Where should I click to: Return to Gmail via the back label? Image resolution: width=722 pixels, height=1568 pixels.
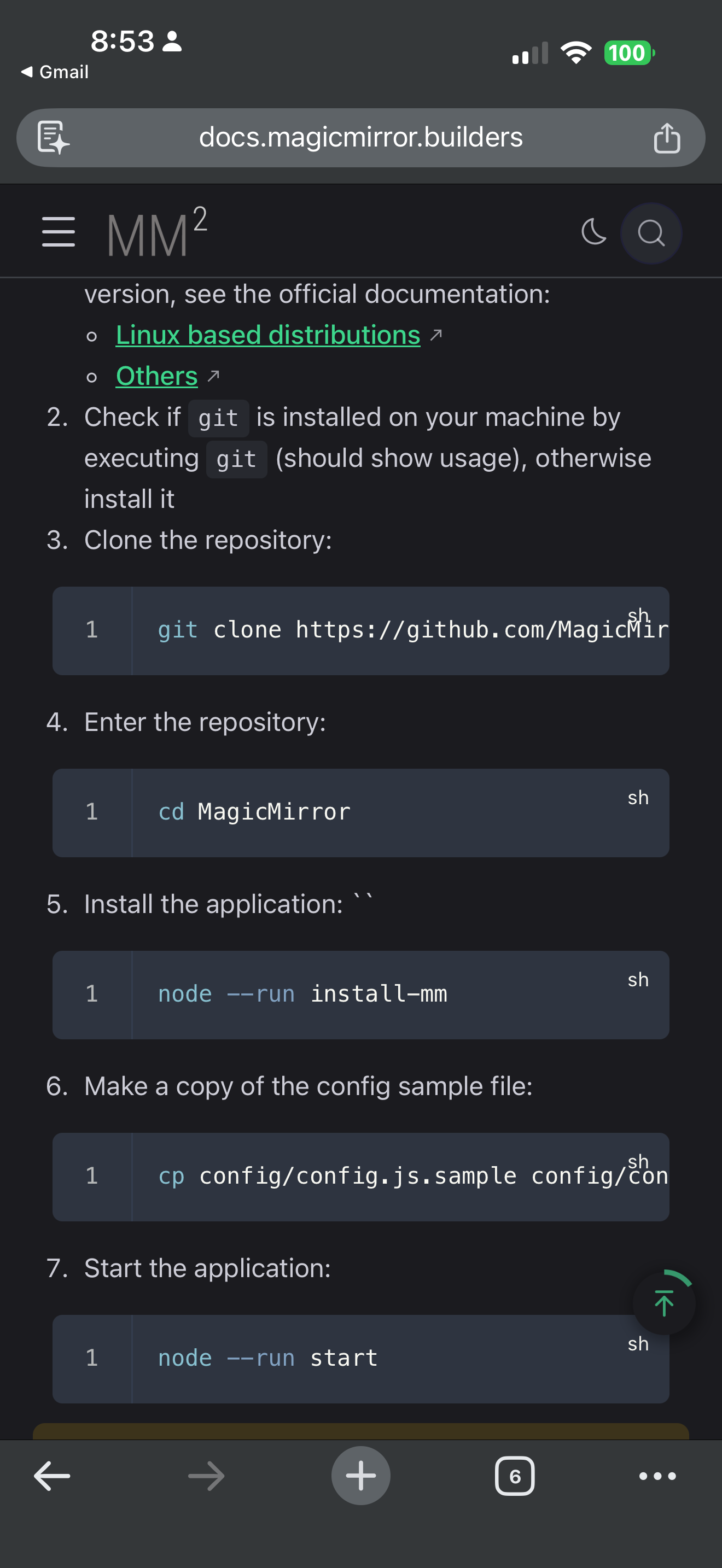coord(56,72)
